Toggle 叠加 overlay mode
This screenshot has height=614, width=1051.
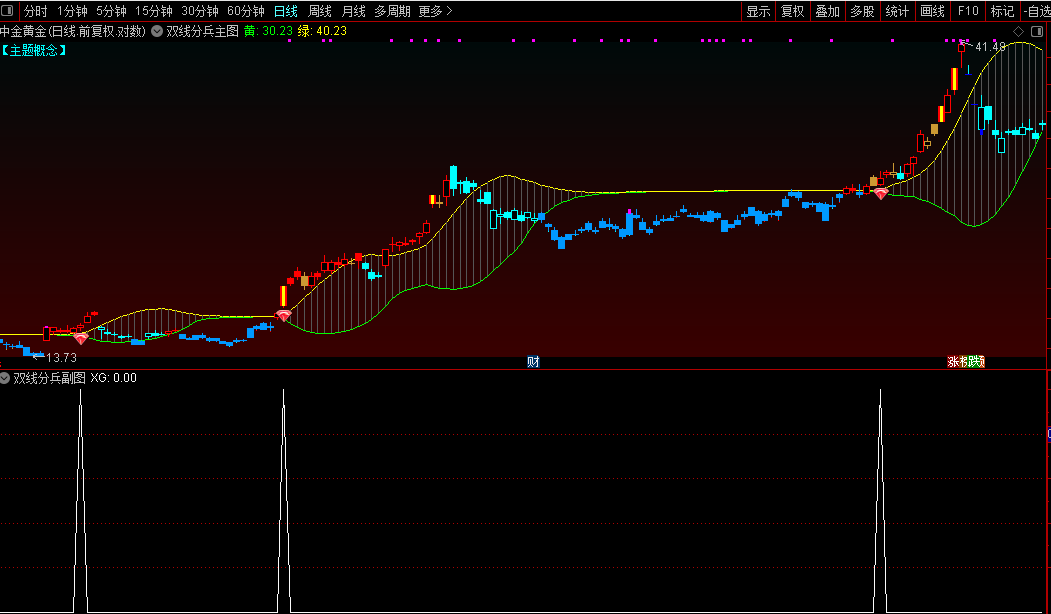[x=827, y=11]
